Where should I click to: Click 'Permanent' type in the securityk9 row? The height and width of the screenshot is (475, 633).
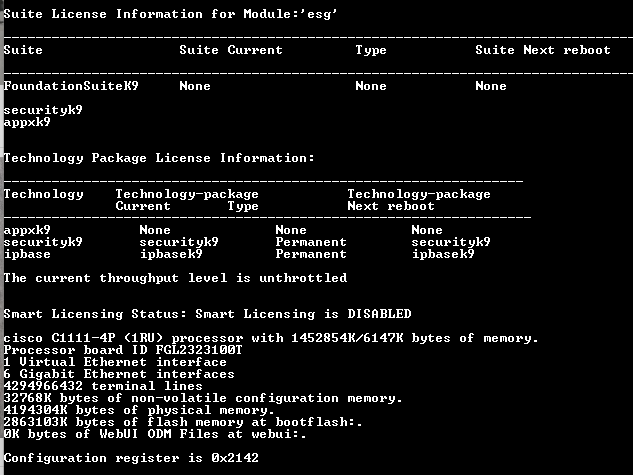pos(311,242)
